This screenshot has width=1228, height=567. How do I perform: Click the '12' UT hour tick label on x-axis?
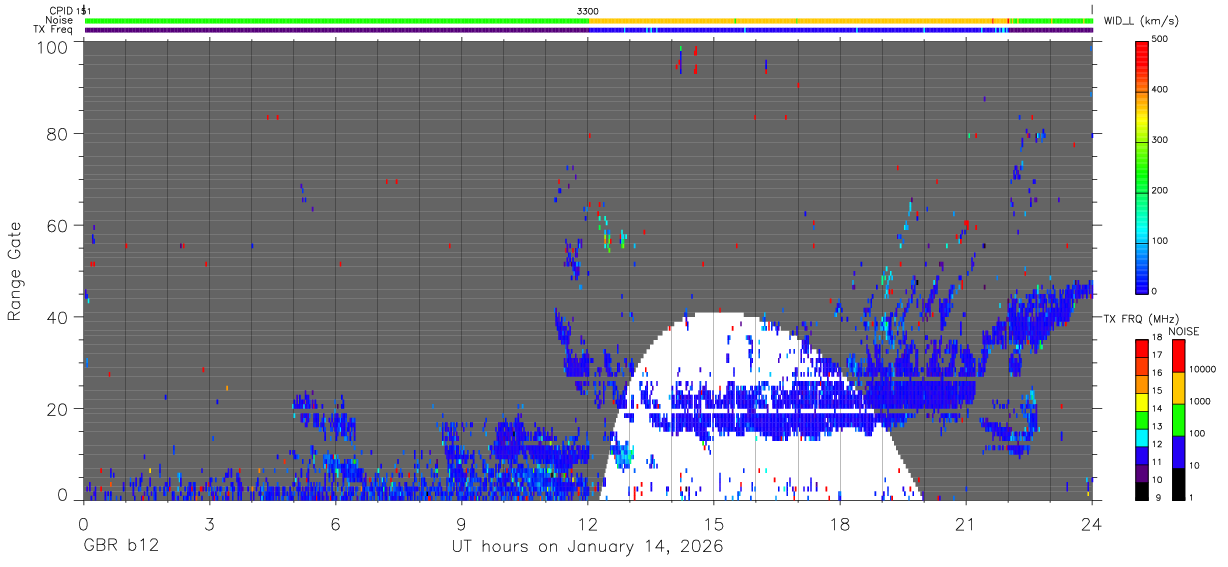click(x=587, y=523)
